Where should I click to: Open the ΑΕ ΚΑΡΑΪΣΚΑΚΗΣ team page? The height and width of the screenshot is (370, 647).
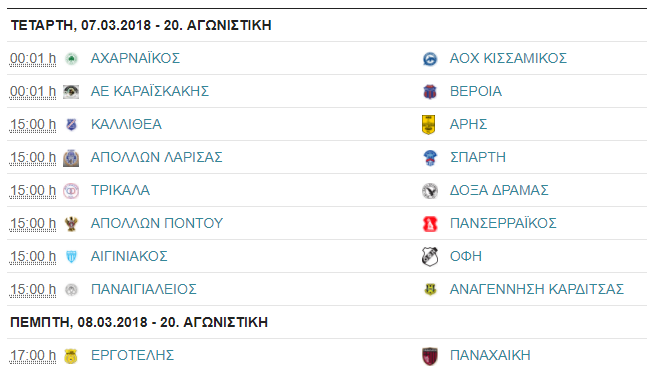pos(150,91)
